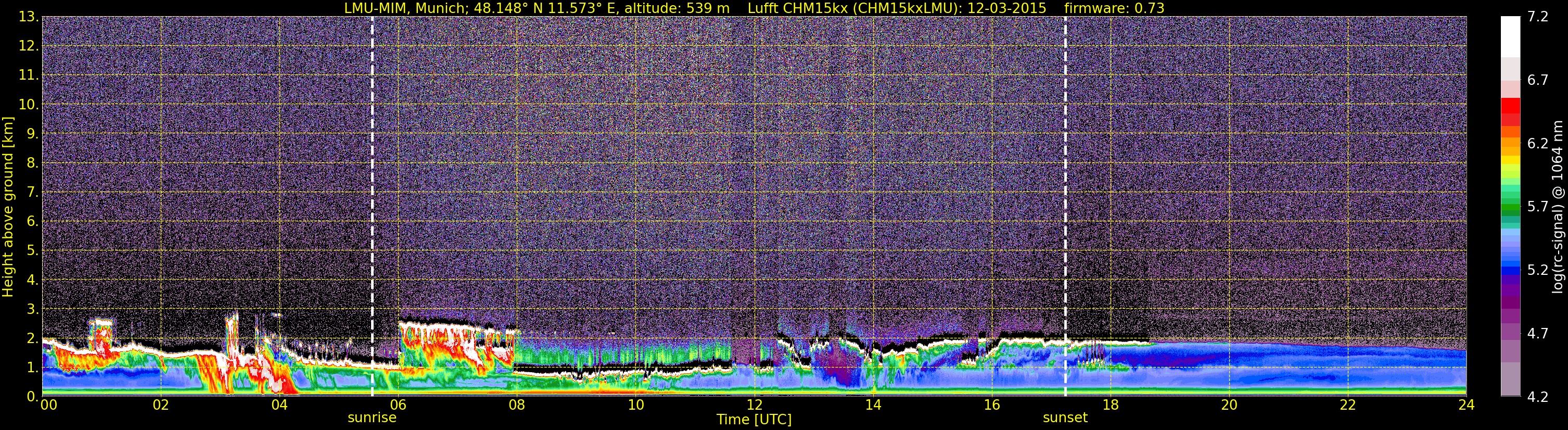Image resolution: width=1568 pixels, height=430 pixels.
Task: Click colorbar tick value '5.2'
Action: (1538, 270)
